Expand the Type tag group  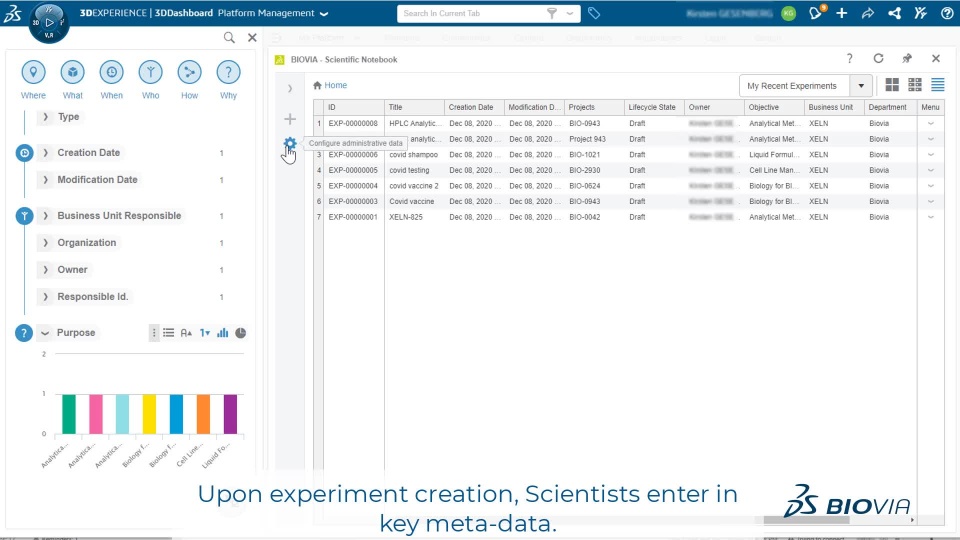(45, 116)
